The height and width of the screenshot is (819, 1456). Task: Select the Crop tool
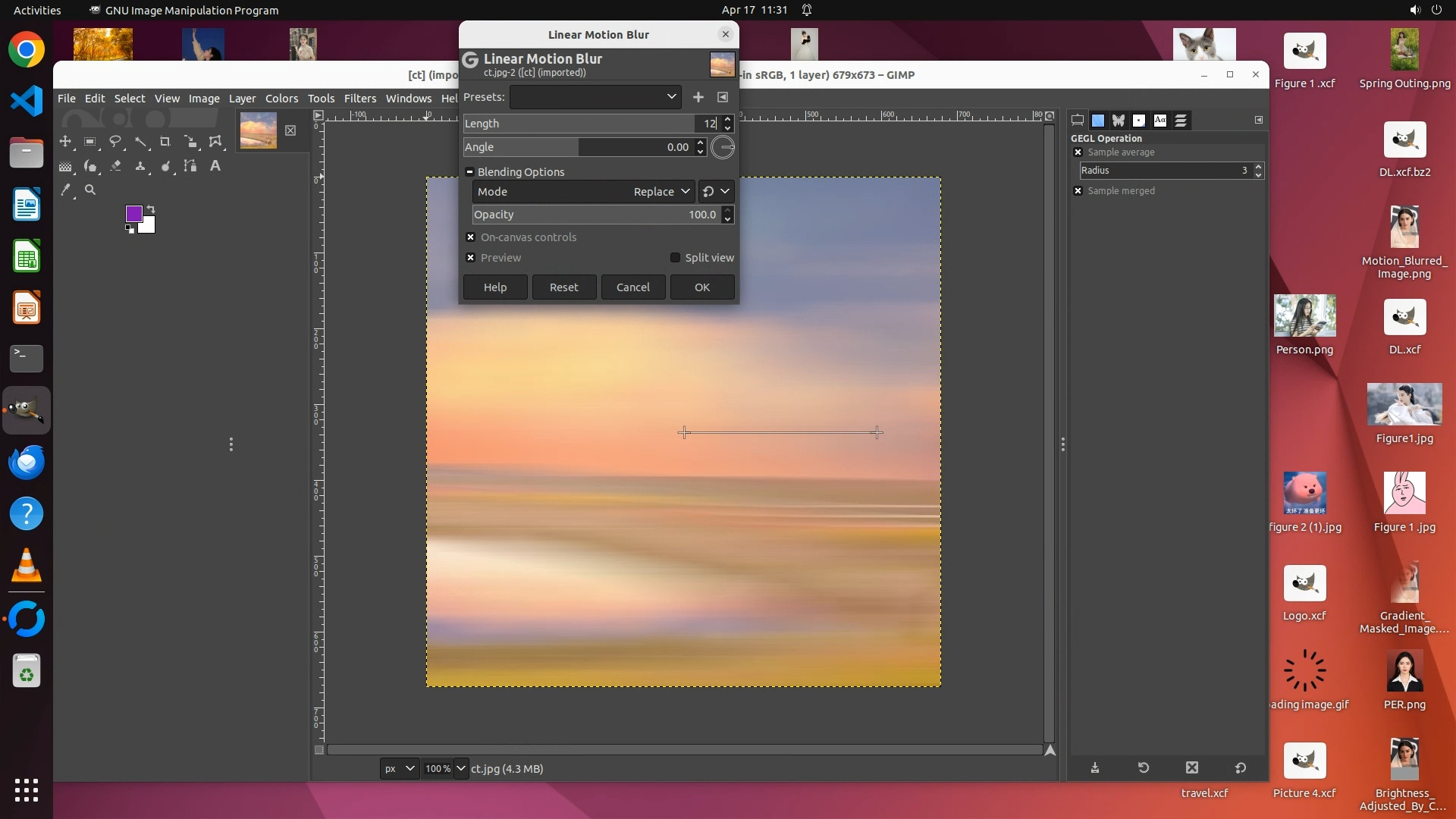(x=165, y=142)
